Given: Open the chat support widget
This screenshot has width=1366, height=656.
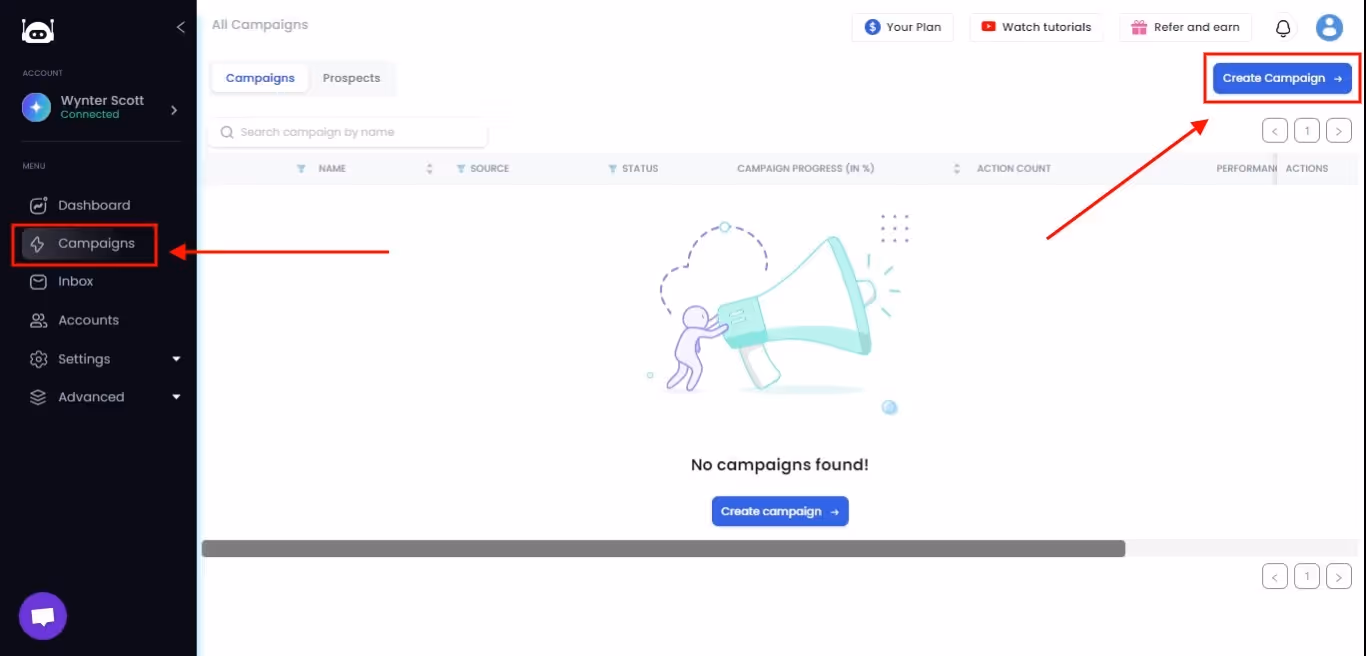Looking at the screenshot, I should click(42, 615).
